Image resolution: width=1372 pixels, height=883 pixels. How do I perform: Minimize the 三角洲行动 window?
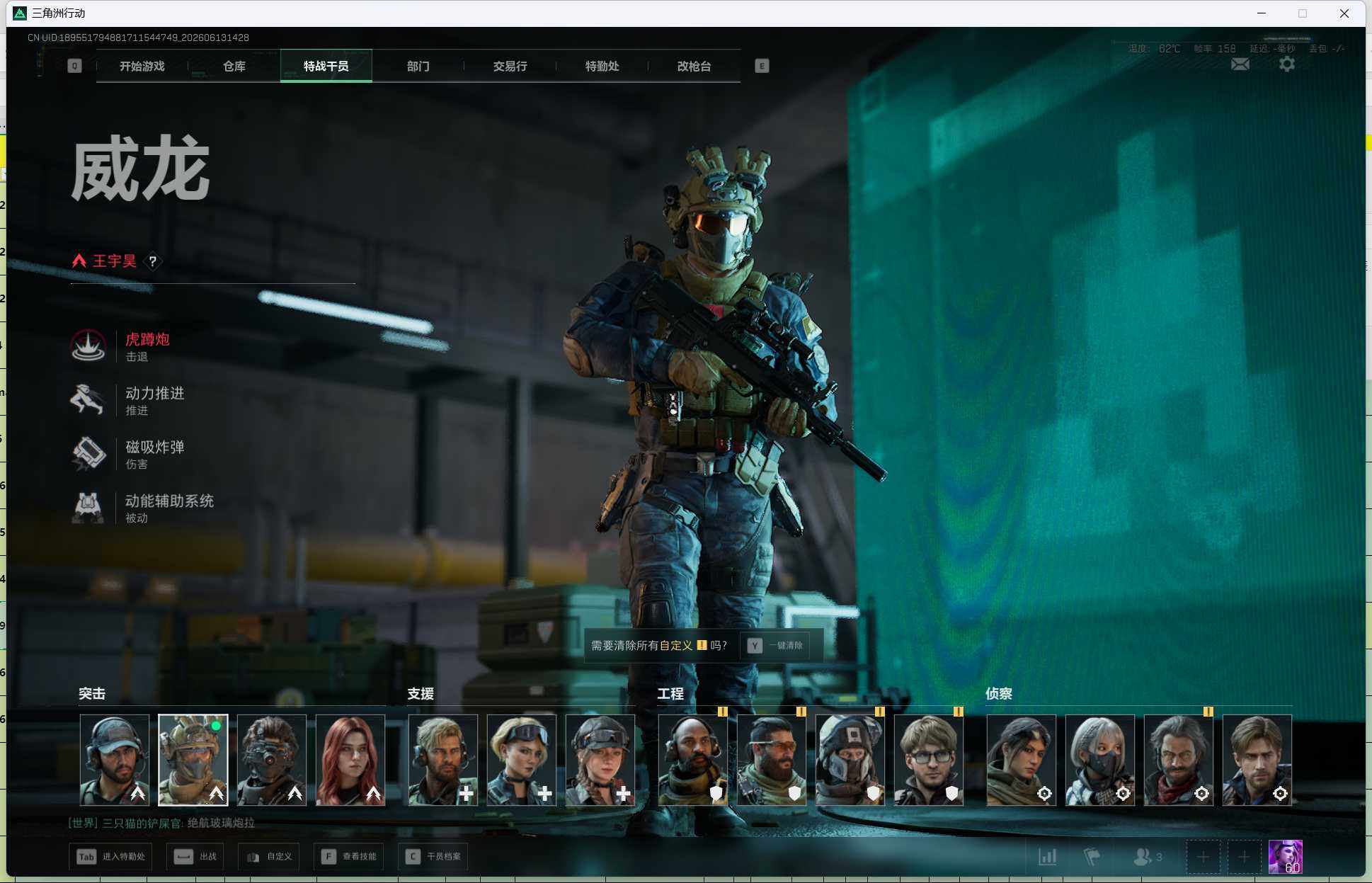click(1262, 13)
